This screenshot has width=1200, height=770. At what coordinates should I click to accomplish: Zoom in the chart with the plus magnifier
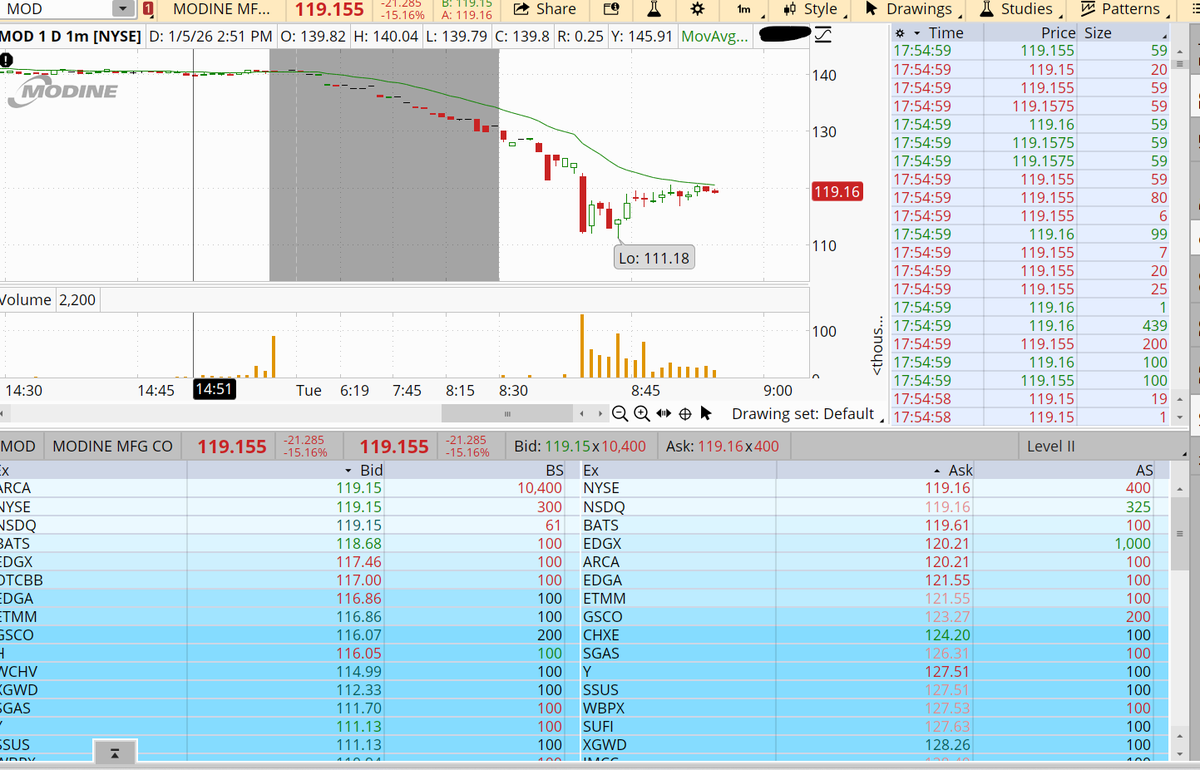point(642,413)
